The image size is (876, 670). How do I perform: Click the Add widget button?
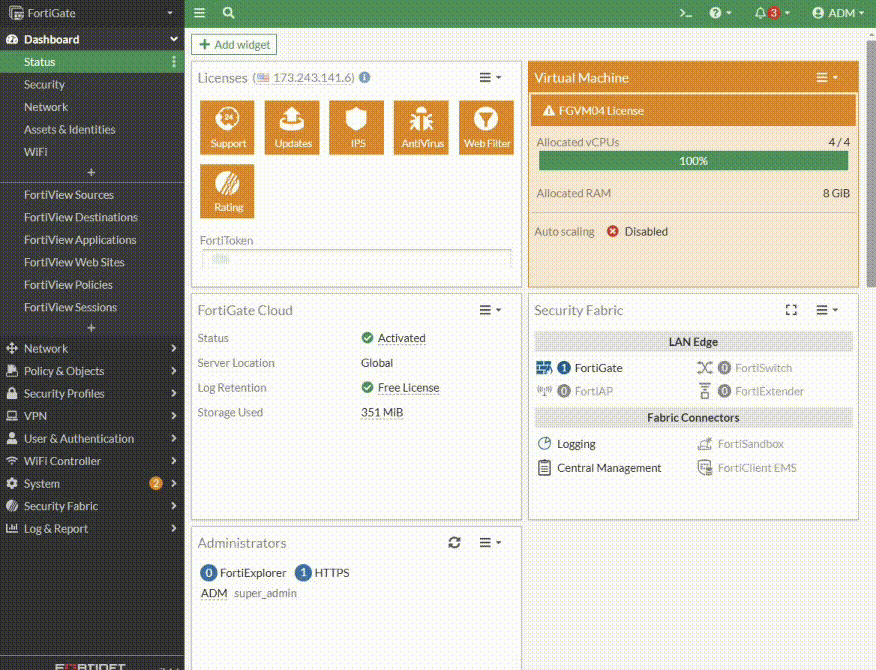coord(233,45)
